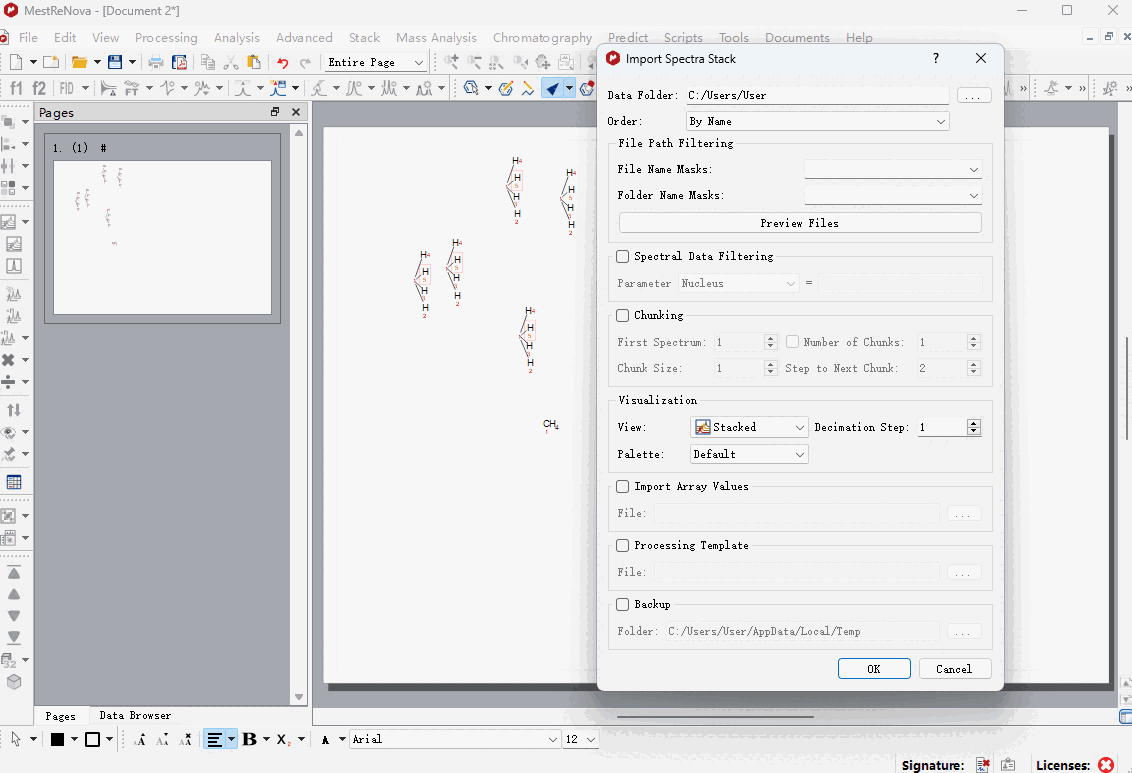Viewport: 1132px width, 773px height.
Task: Toggle Bold text formatting
Action: tap(249, 739)
